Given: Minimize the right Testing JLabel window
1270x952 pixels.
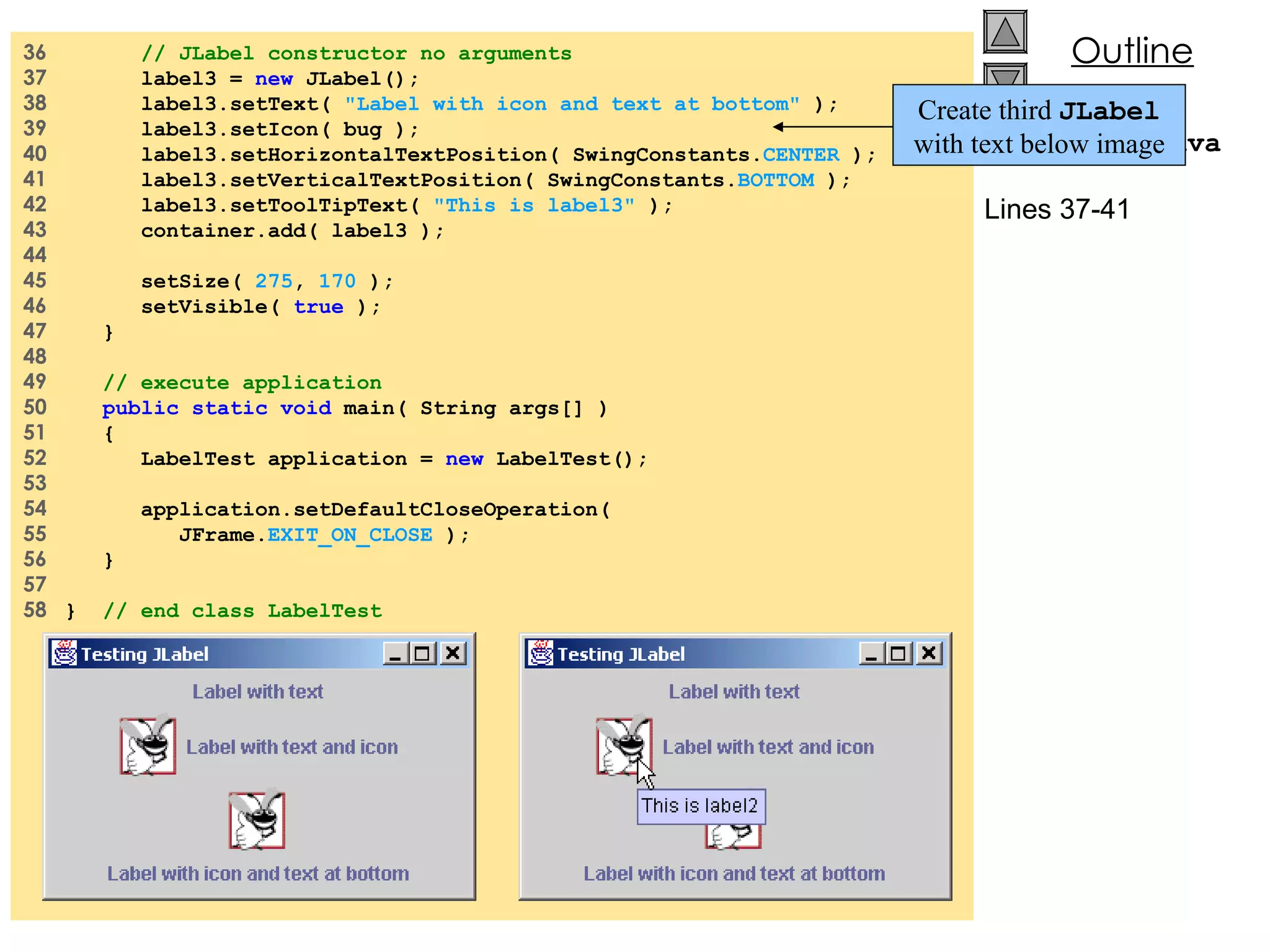Looking at the screenshot, I should (872, 653).
